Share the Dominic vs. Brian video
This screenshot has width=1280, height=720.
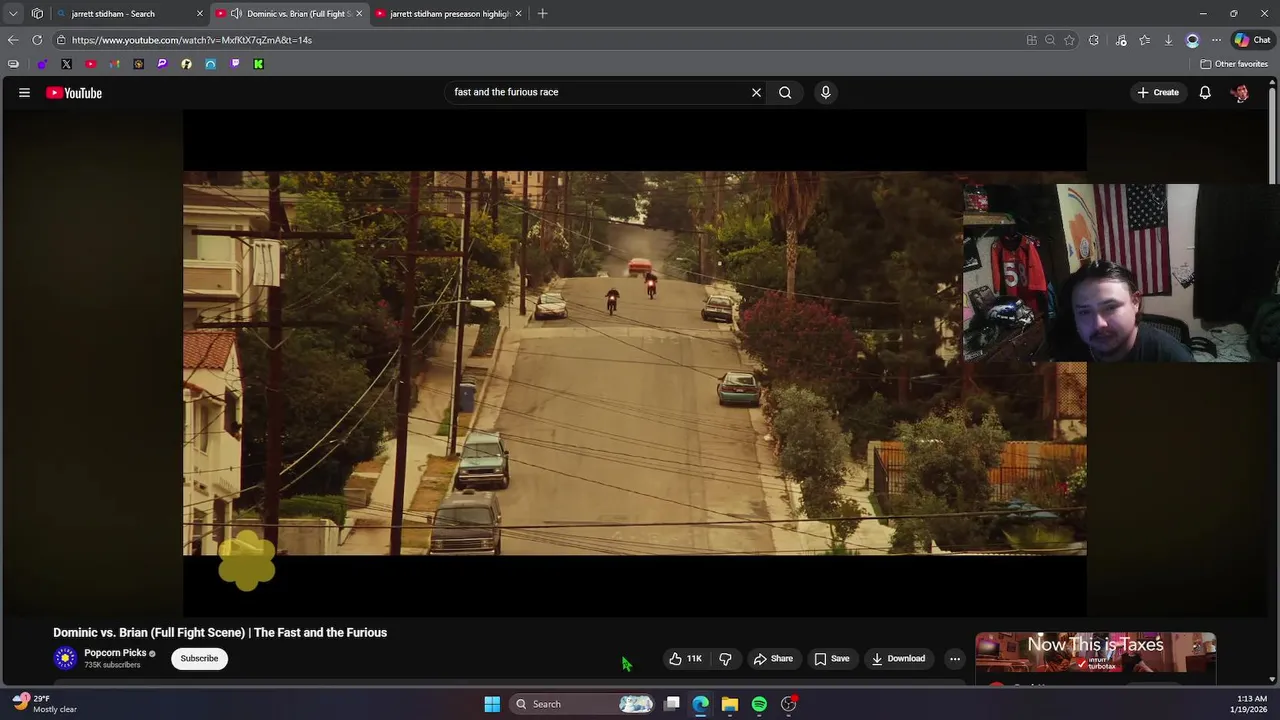[x=773, y=658]
